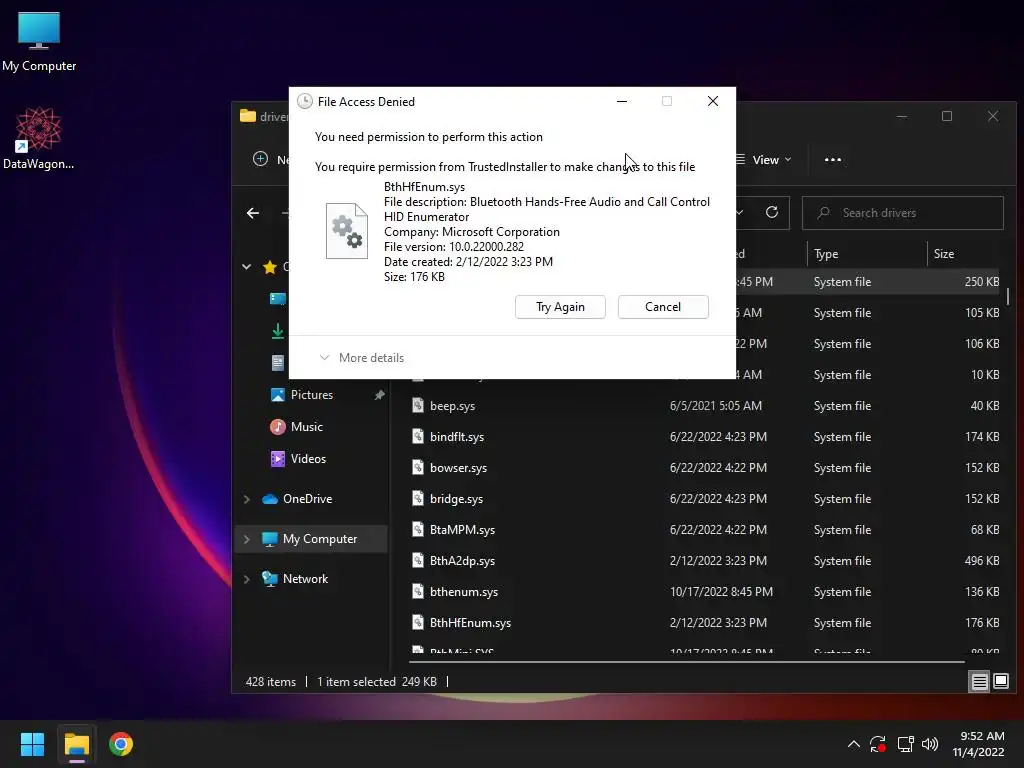1024x768 pixels.
Task: Open the View dropdown in Explorer
Action: (x=764, y=160)
